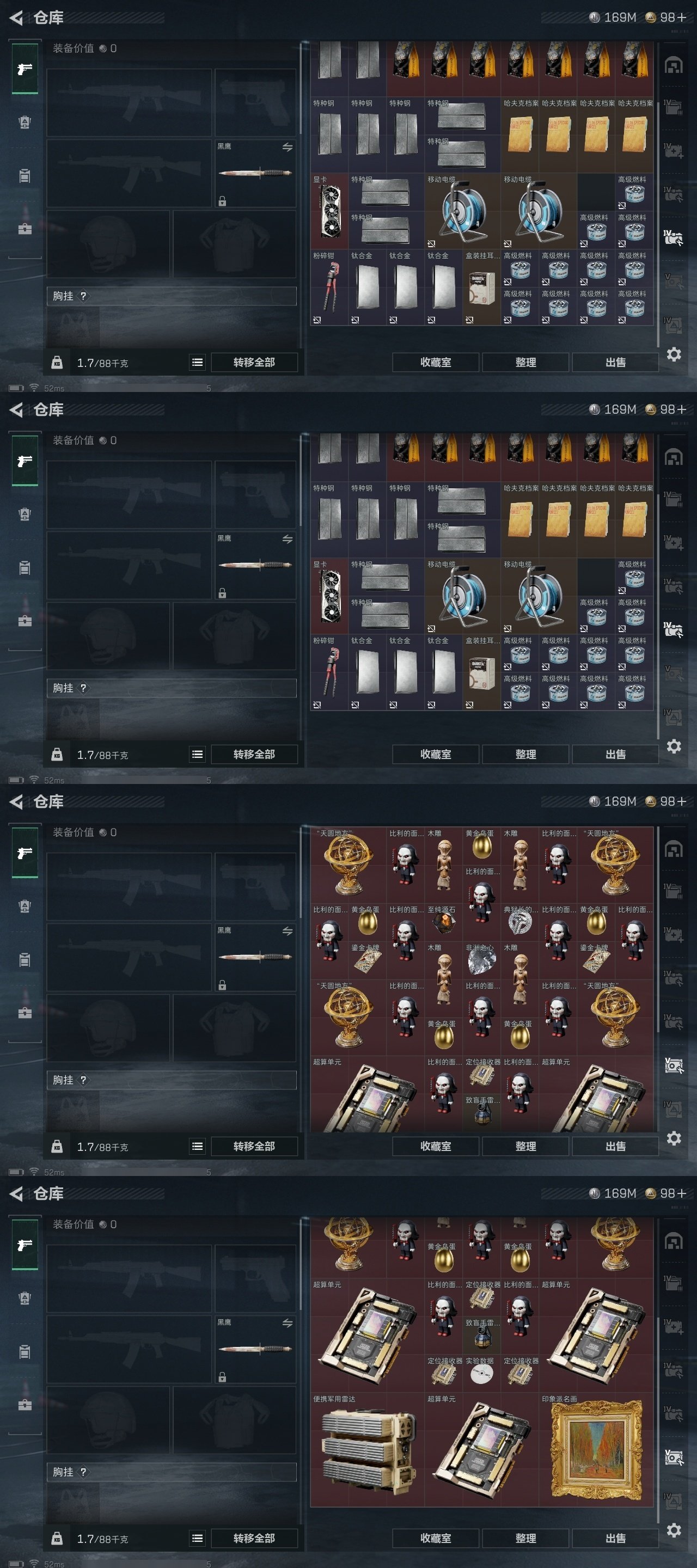
Task: Swap the 黑鹰 melee weapon using arrows icon
Action: click(288, 148)
